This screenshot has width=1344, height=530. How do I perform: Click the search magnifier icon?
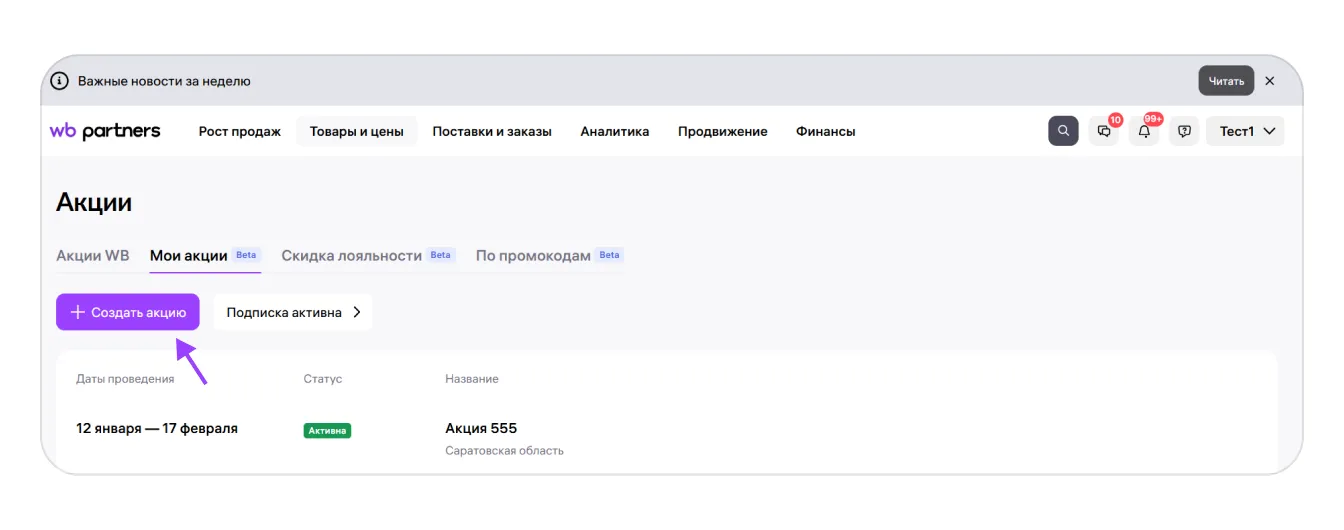point(1063,131)
